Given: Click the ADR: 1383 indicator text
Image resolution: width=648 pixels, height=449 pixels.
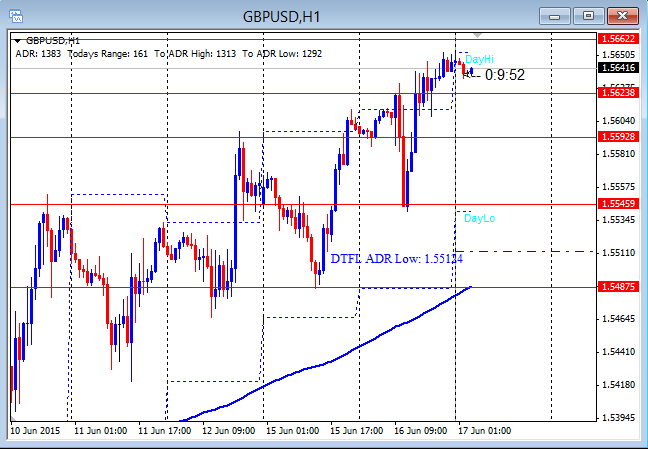Looking at the screenshot, I should [x=38, y=54].
